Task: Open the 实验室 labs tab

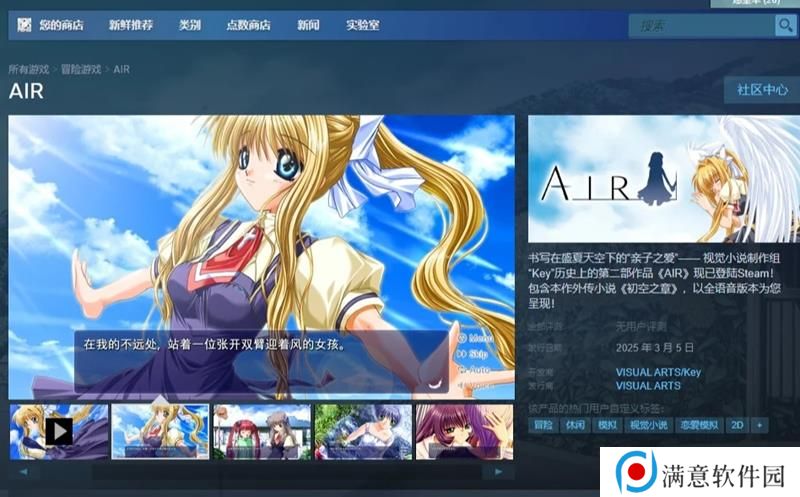Action: point(362,25)
